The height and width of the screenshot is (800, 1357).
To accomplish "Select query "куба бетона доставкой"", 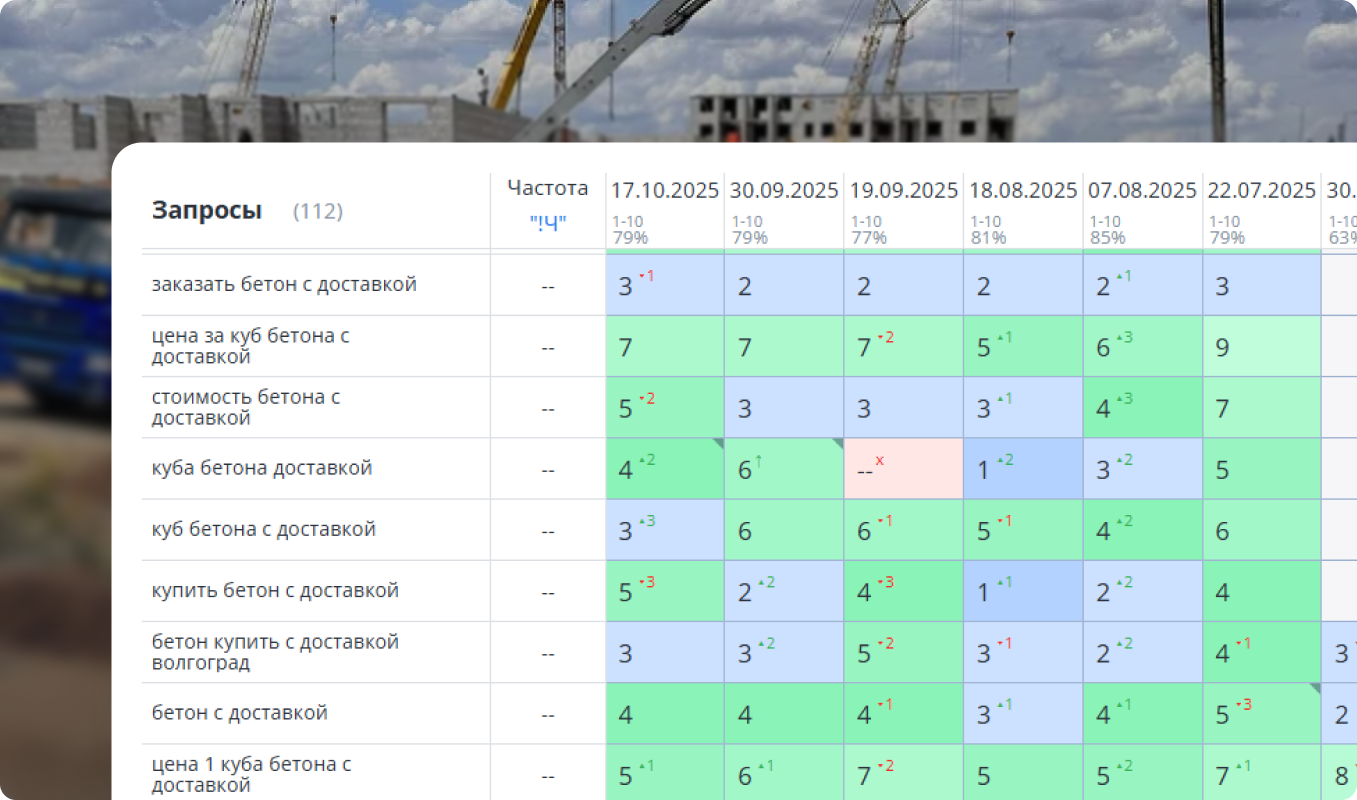I will click(x=262, y=468).
